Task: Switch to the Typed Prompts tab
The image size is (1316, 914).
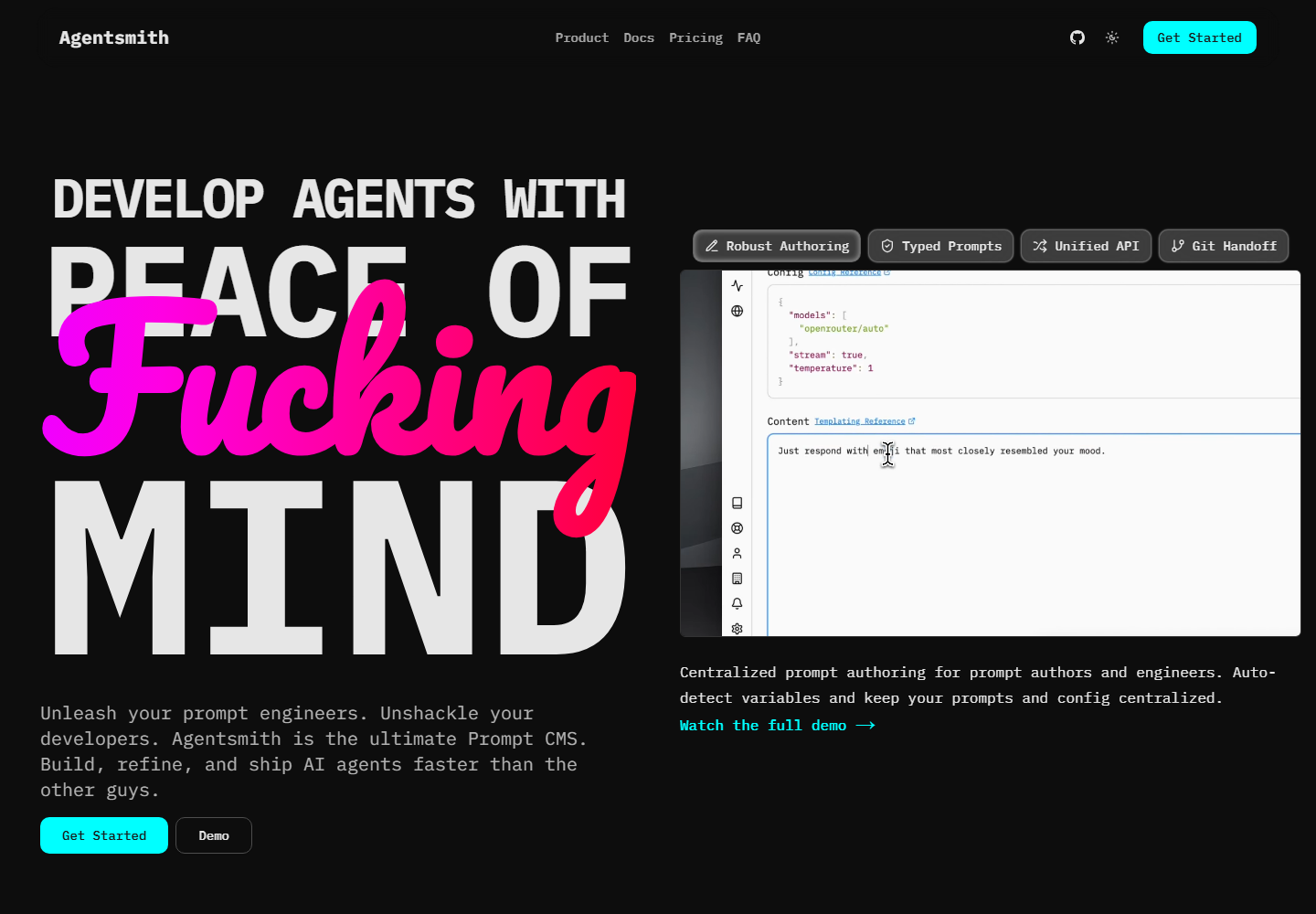Action: [940, 246]
